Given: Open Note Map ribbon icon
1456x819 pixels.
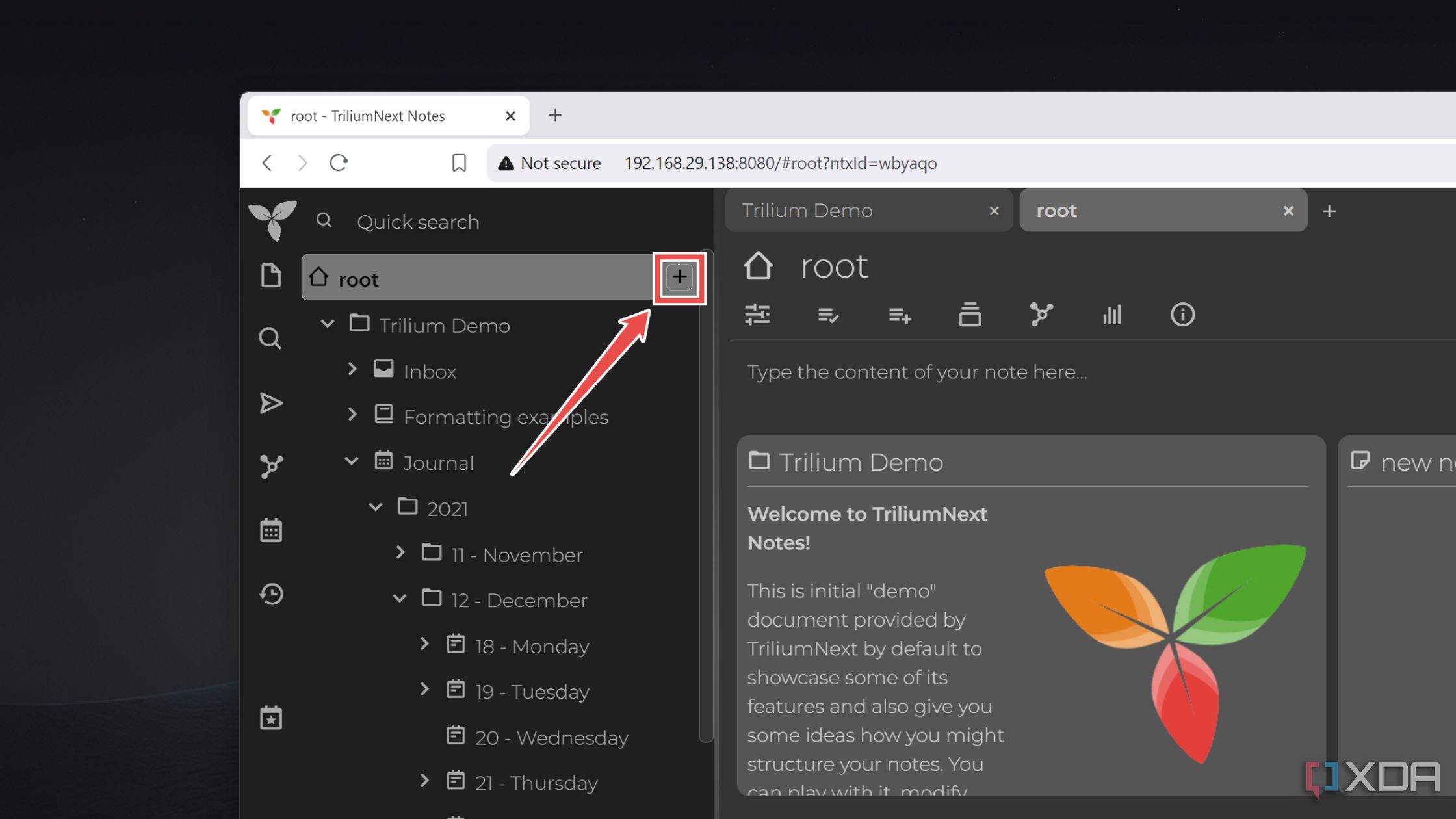Looking at the screenshot, I should pyautogui.click(x=1041, y=315).
